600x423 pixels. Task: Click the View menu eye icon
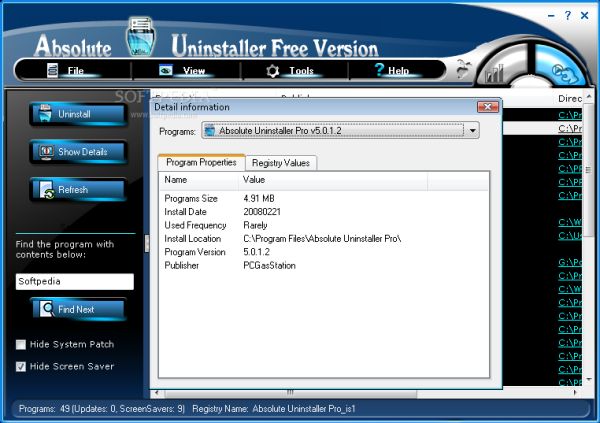tap(166, 70)
